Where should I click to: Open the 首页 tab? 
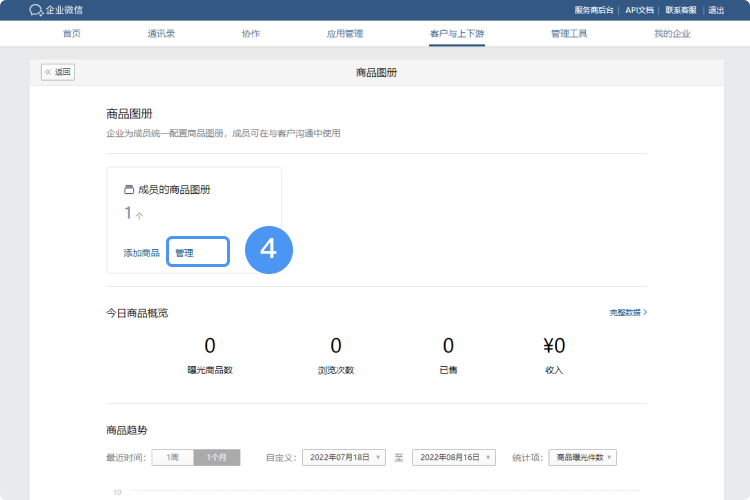pyautogui.click(x=72, y=33)
